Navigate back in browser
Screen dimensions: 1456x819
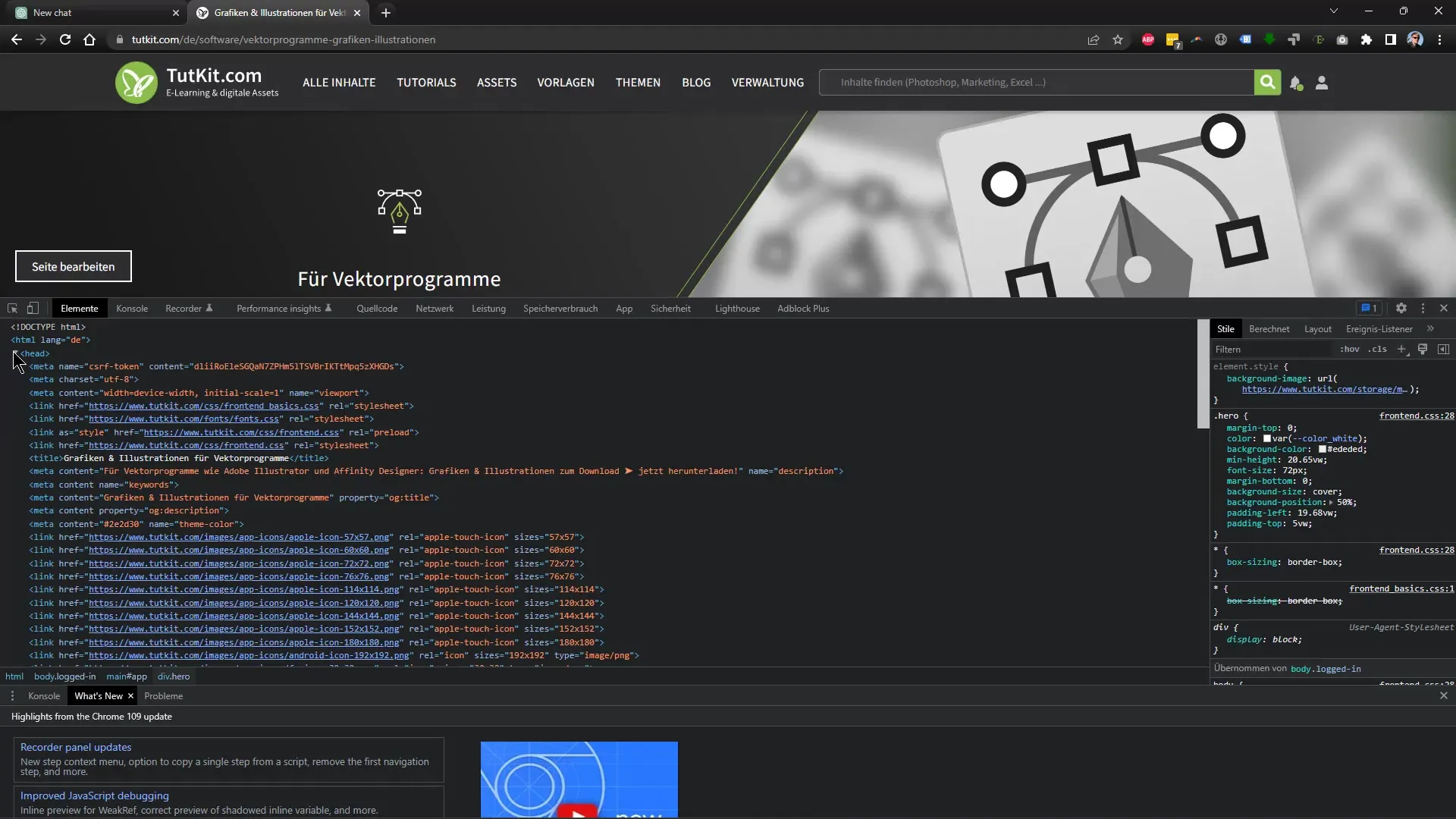tap(17, 39)
